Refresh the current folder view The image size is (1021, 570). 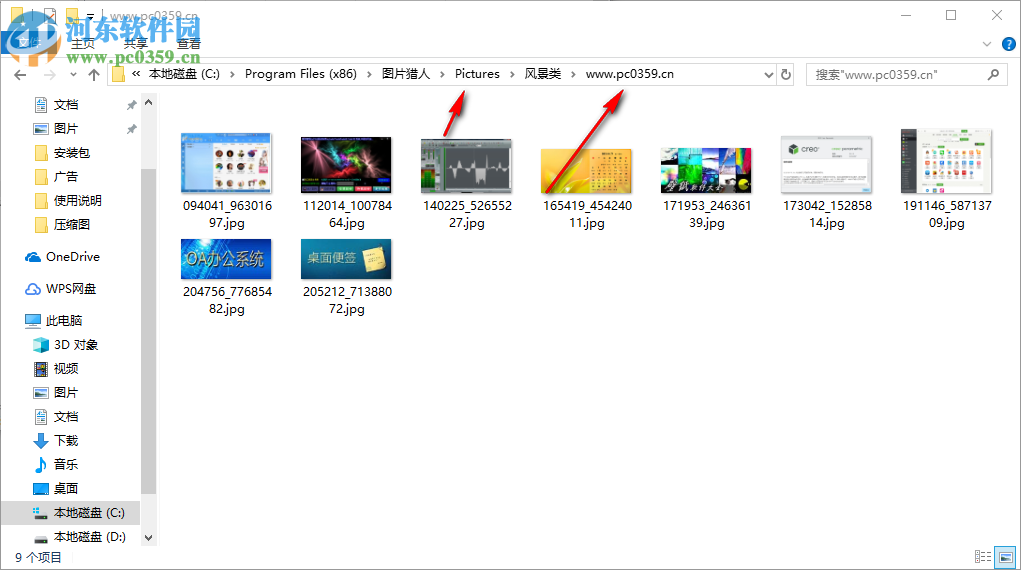click(x=786, y=74)
